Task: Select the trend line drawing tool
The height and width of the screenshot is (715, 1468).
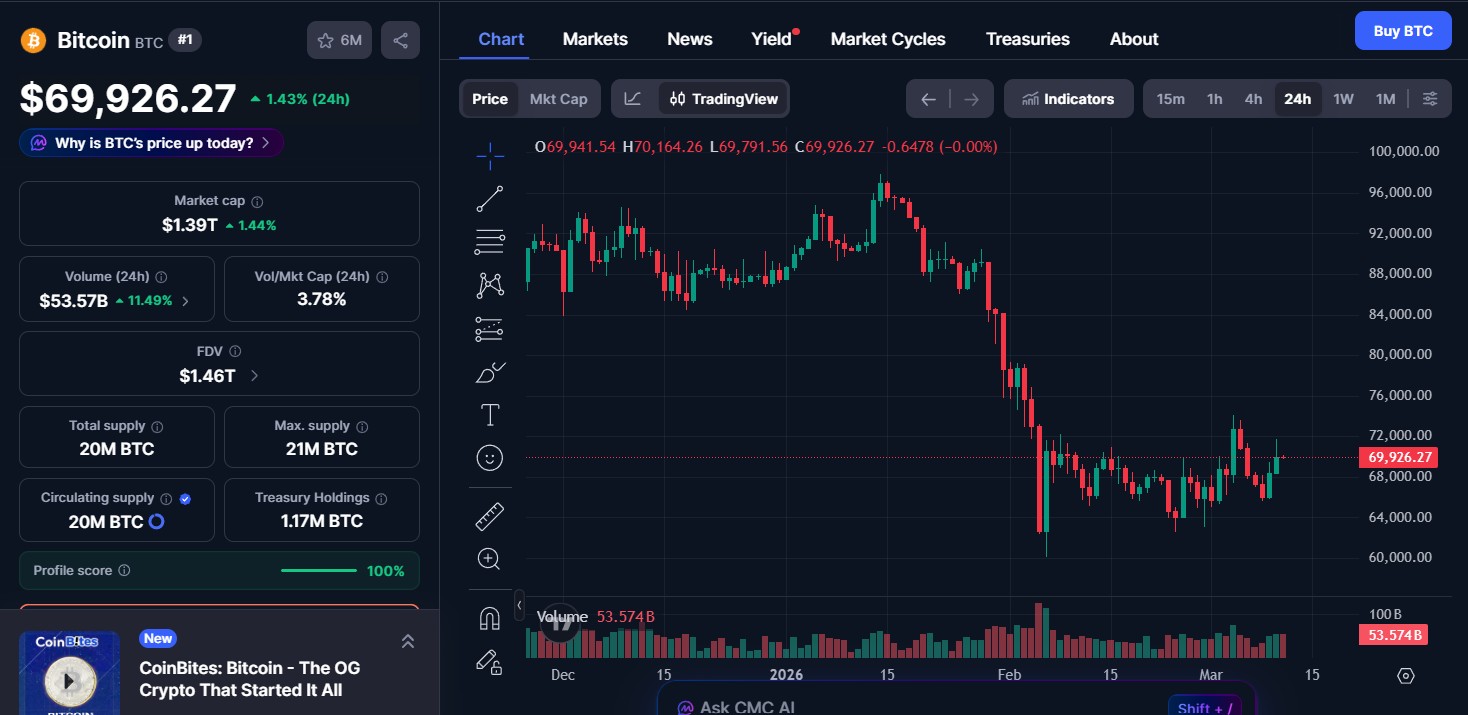Action: (x=490, y=198)
